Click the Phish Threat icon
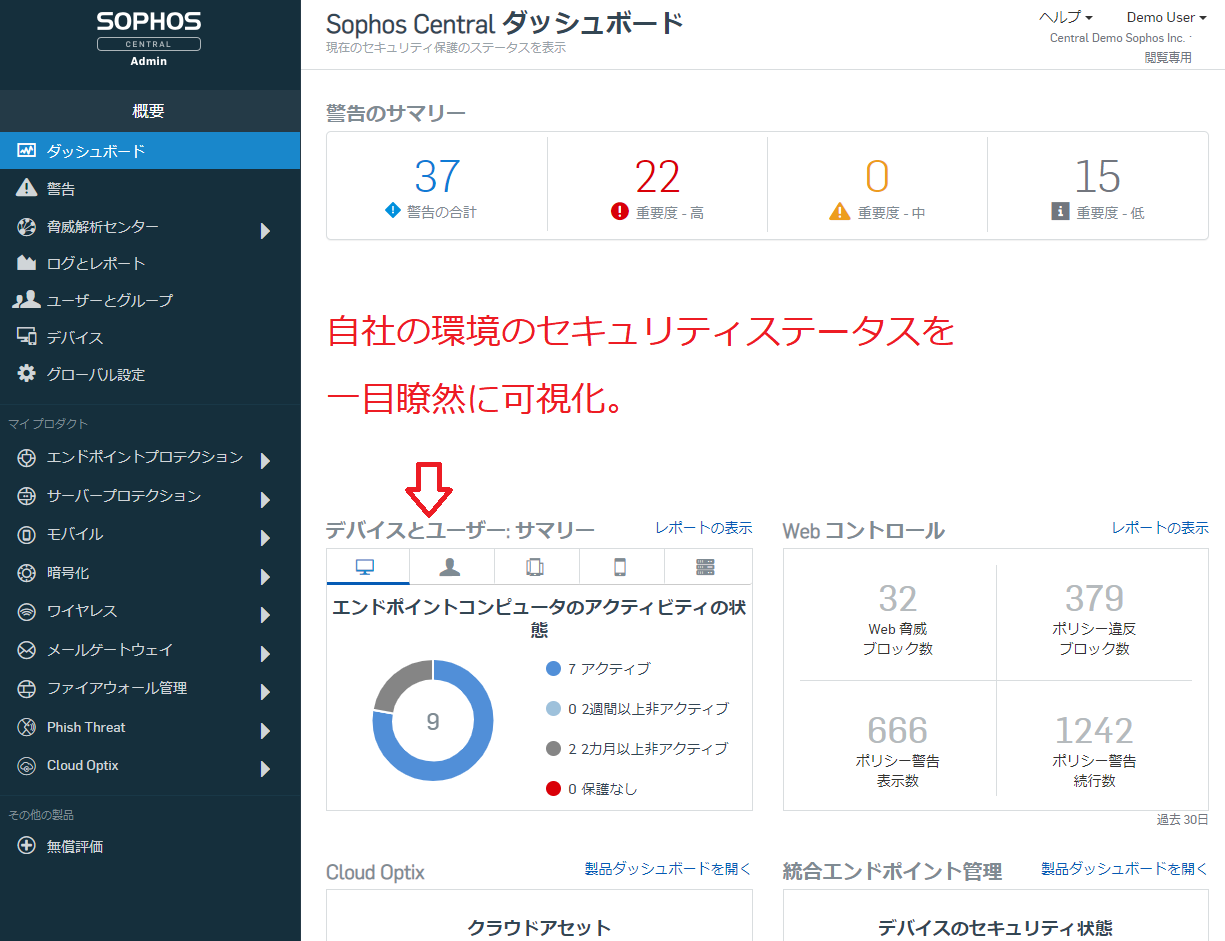This screenshot has height=941, width=1225. (27, 727)
